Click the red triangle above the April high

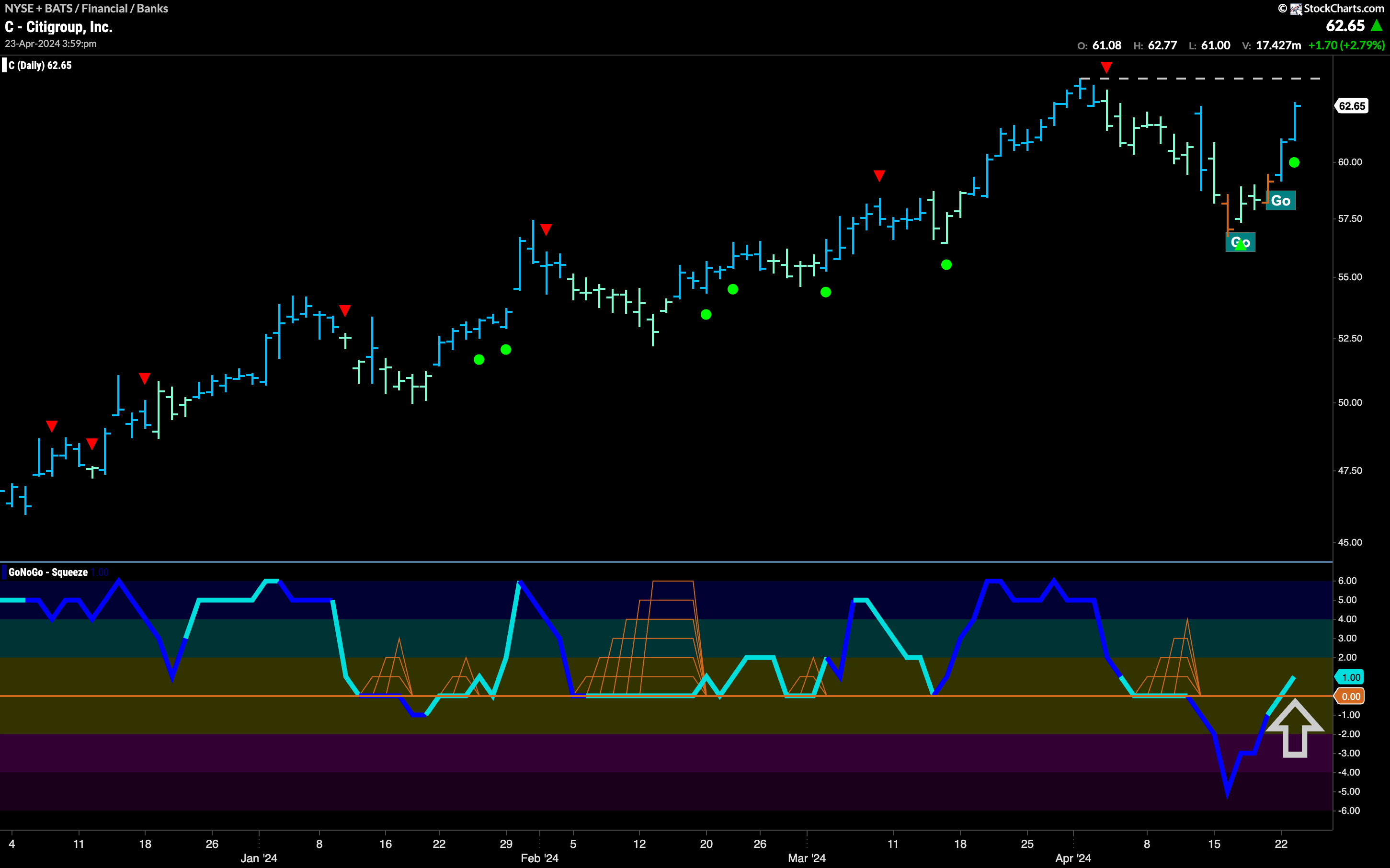pyautogui.click(x=1106, y=68)
